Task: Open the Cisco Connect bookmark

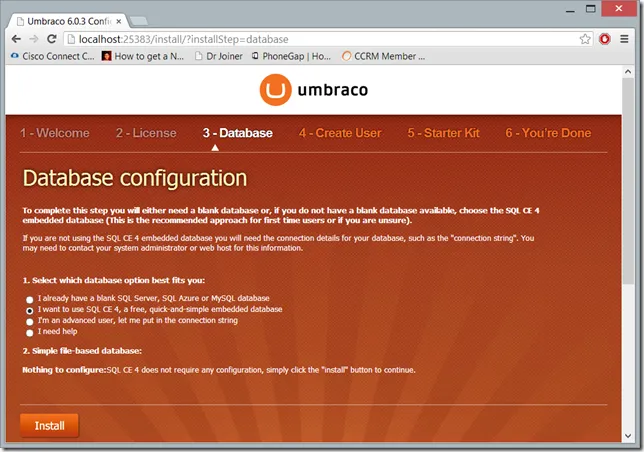Action: pos(53,56)
